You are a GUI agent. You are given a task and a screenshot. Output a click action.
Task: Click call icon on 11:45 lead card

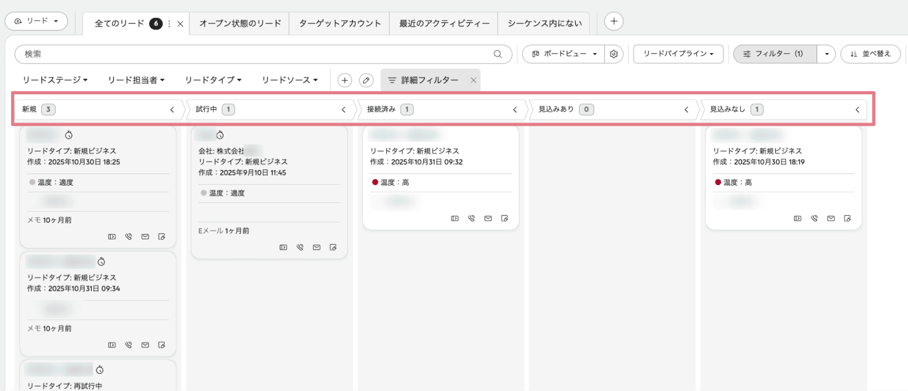tap(300, 247)
